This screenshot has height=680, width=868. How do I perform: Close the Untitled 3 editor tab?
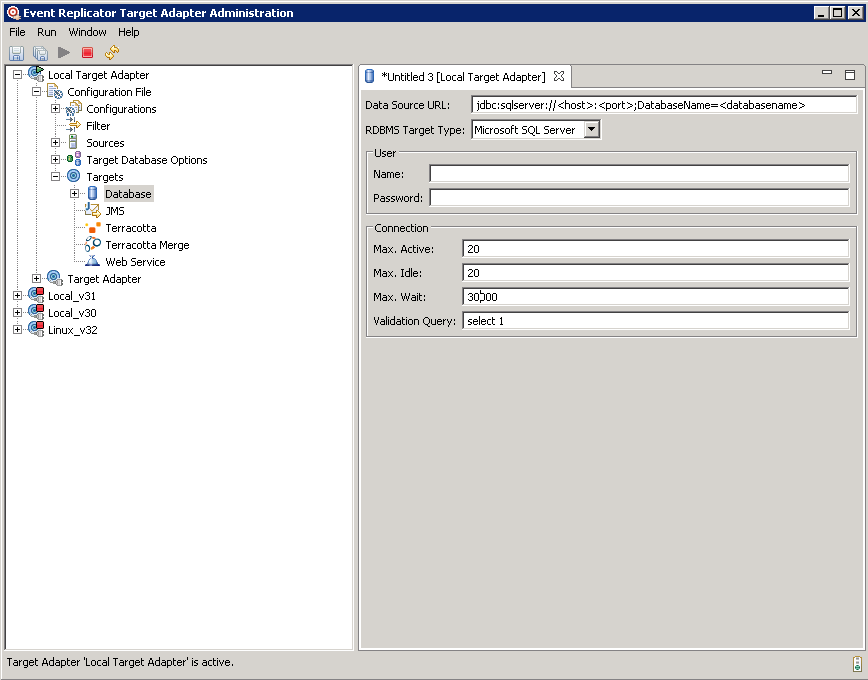click(559, 76)
